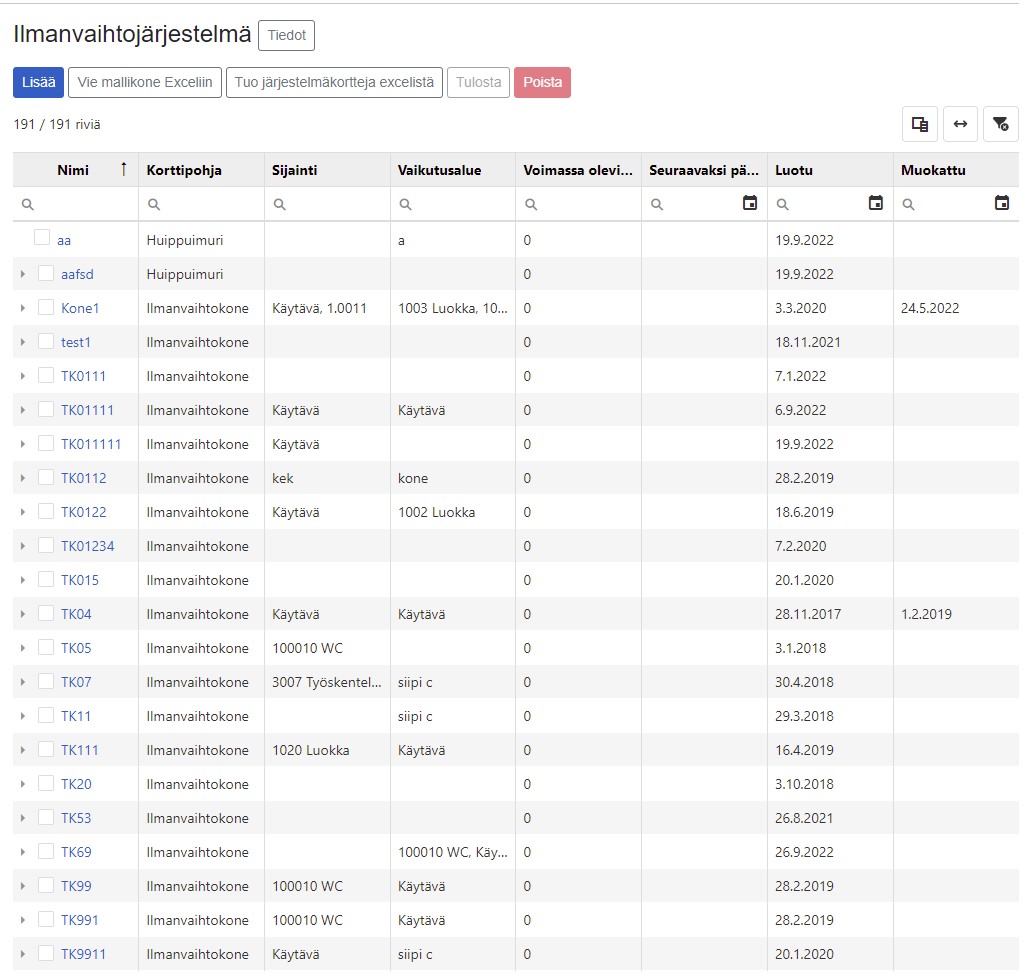
Task: Sort by Seuraavaksi pä... column header
Action: [704, 170]
